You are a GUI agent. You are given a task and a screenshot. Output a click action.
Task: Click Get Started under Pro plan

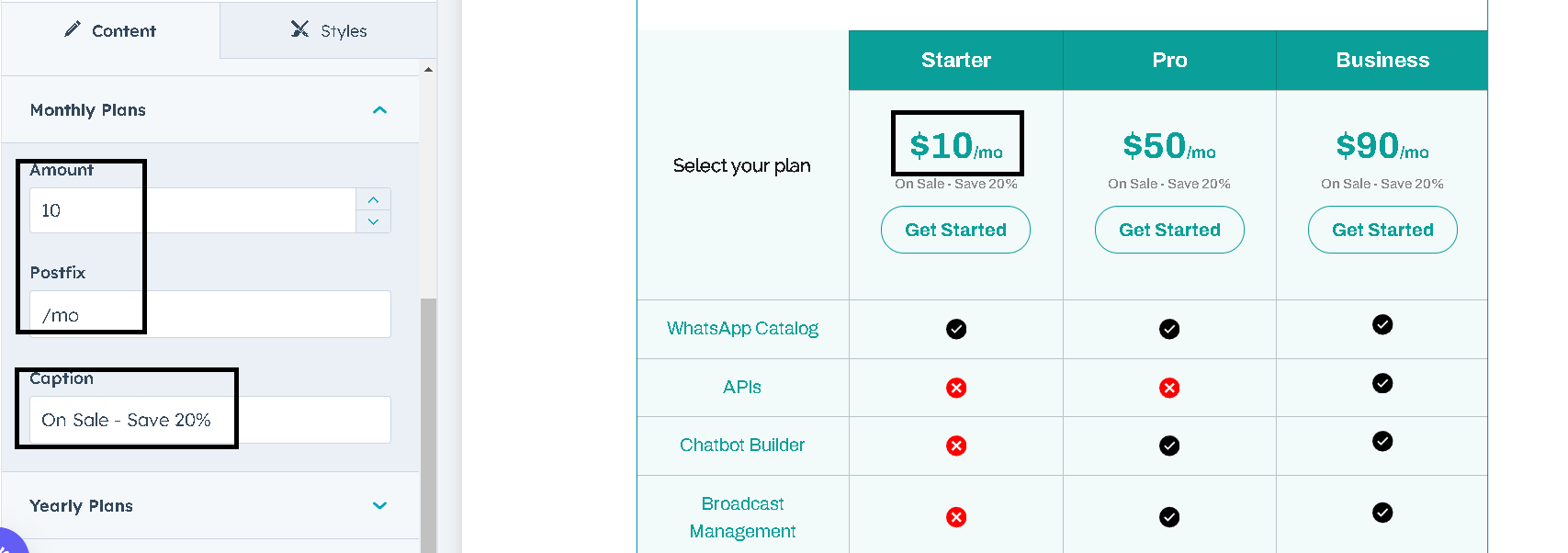click(1169, 230)
